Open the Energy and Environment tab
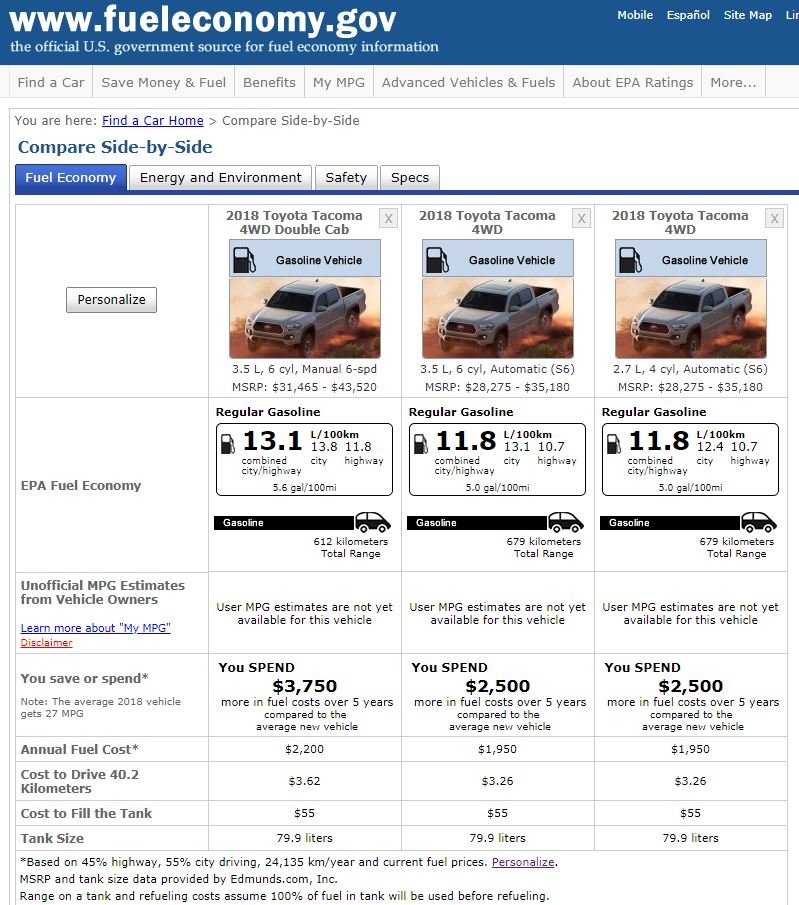 221,178
